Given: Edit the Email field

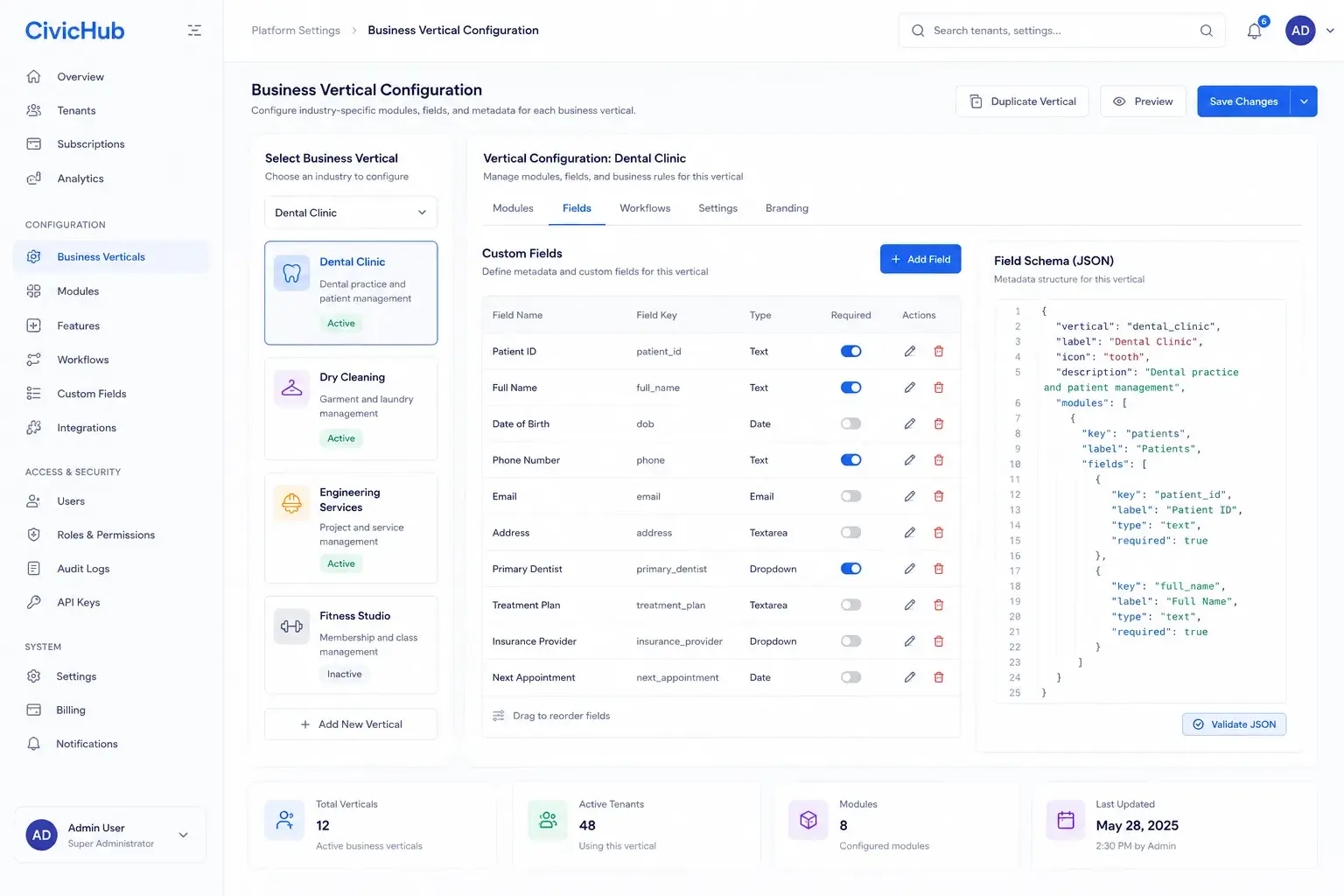Looking at the screenshot, I should point(910,496).
